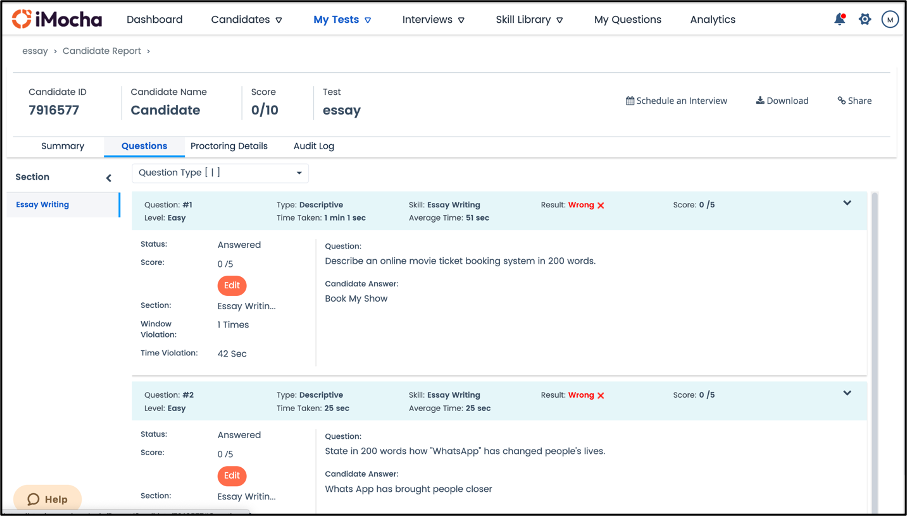Click the iMocha logo
The height and width of the screenshot is (516, 908).
(x=57, y=19)
